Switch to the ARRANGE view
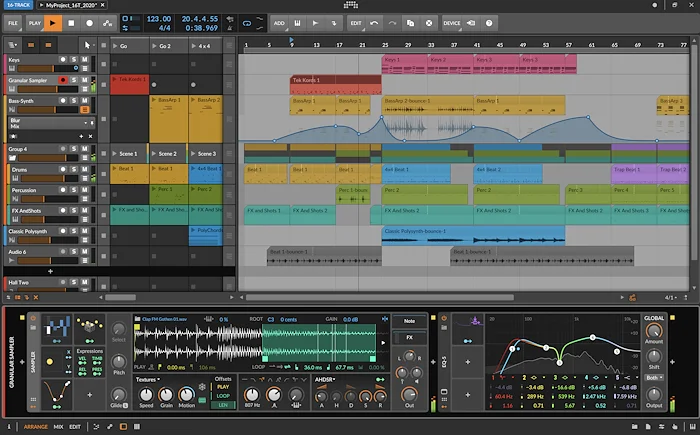 click(x=36, y=427)
